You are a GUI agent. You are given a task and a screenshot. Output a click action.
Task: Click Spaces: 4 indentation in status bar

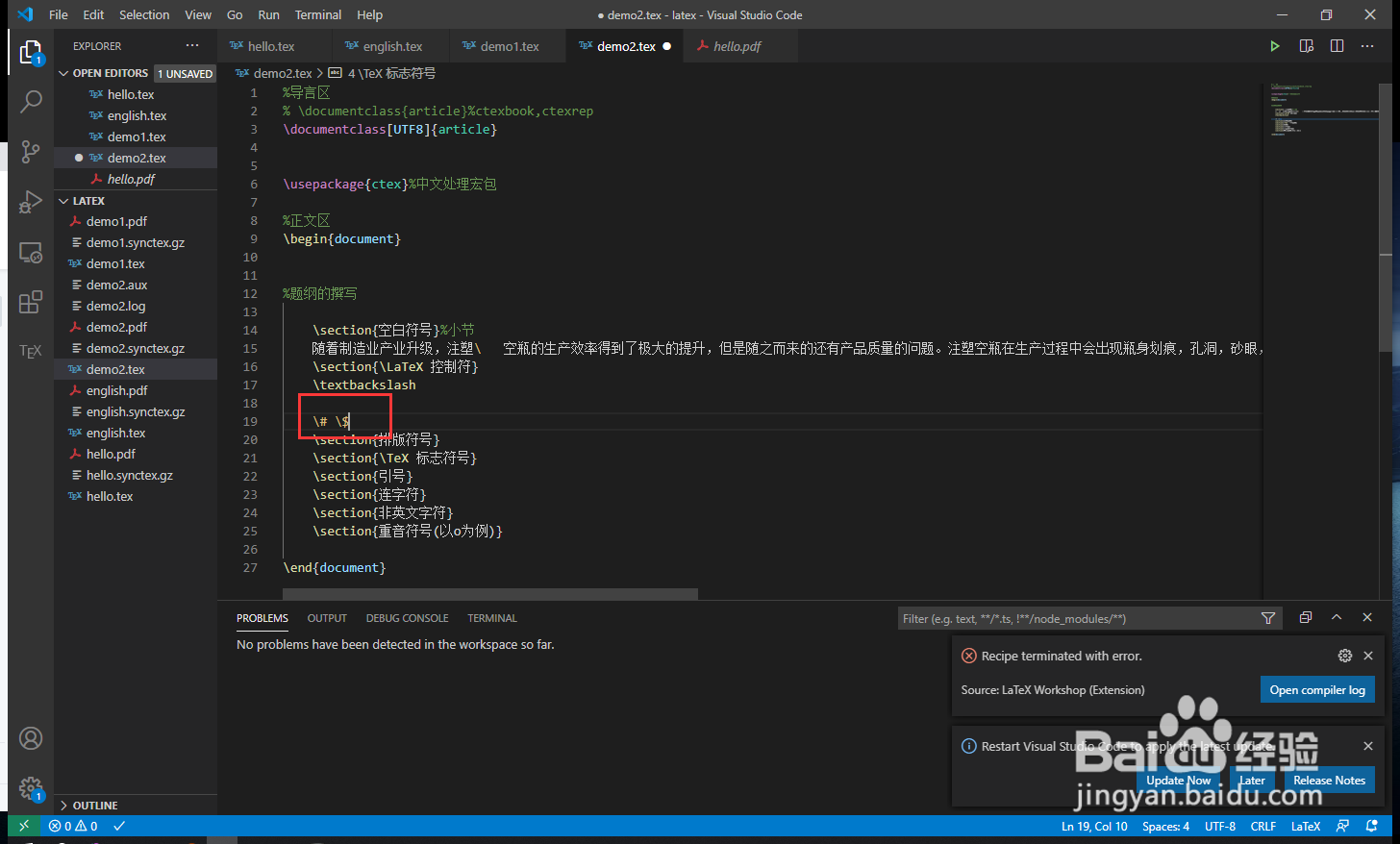1165,826
